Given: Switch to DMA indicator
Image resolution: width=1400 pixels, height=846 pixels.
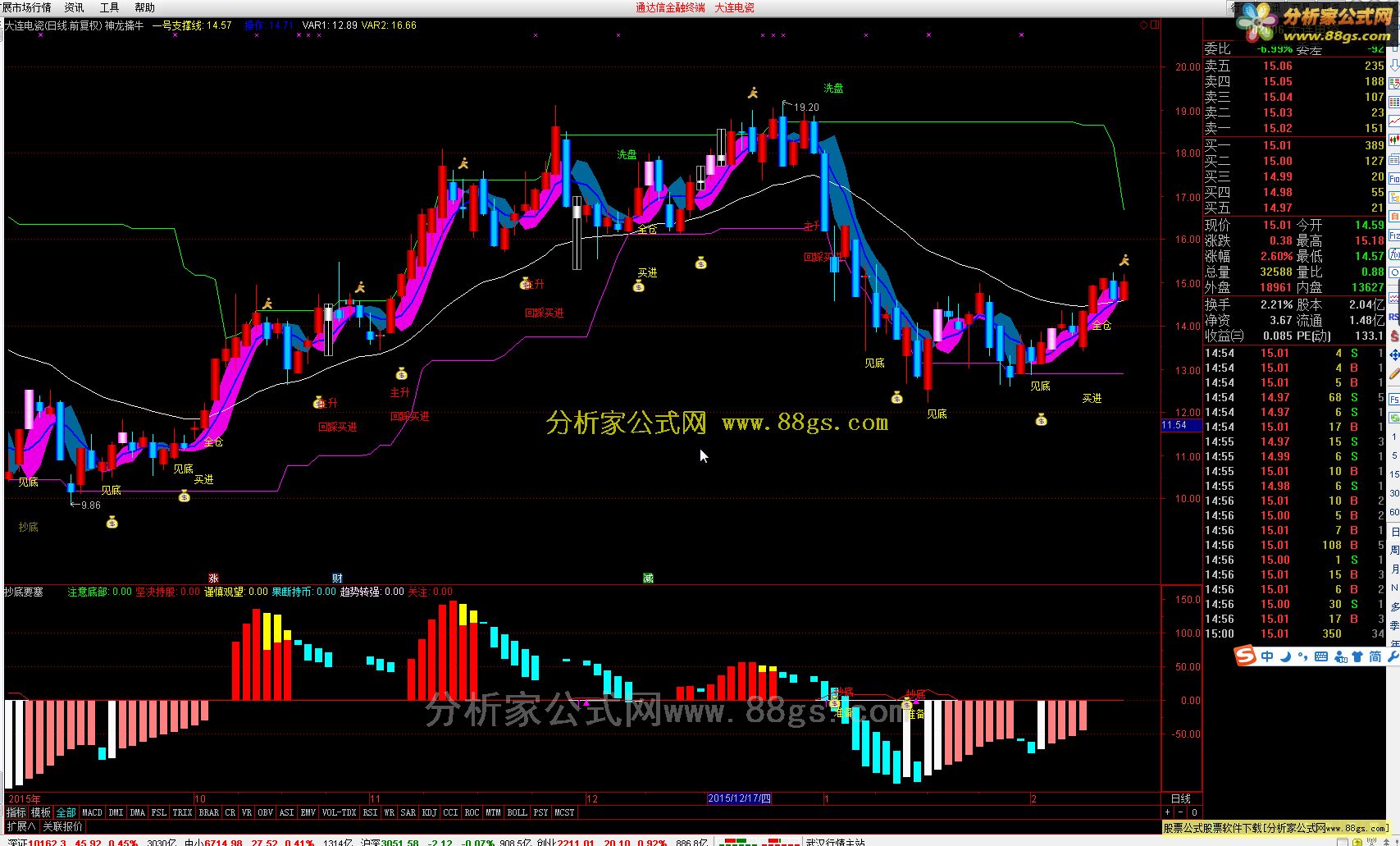Looking at the screenshot, I should pyautogui.click(x=137, y=812).
